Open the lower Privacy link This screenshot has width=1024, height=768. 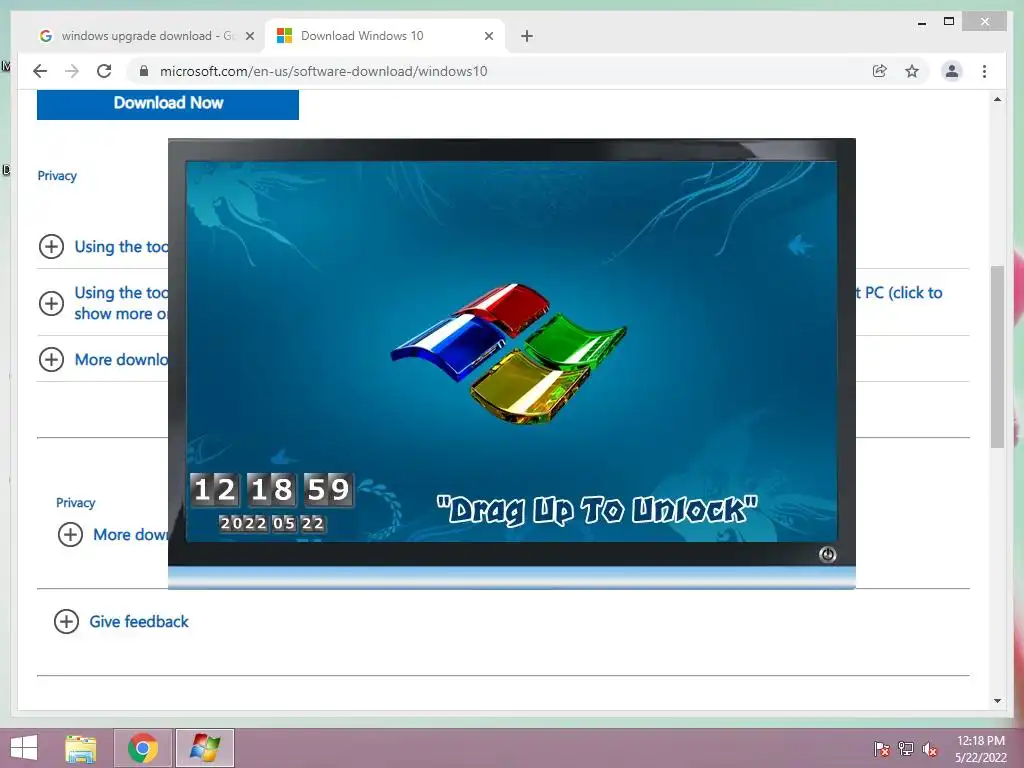pos(75,503)
